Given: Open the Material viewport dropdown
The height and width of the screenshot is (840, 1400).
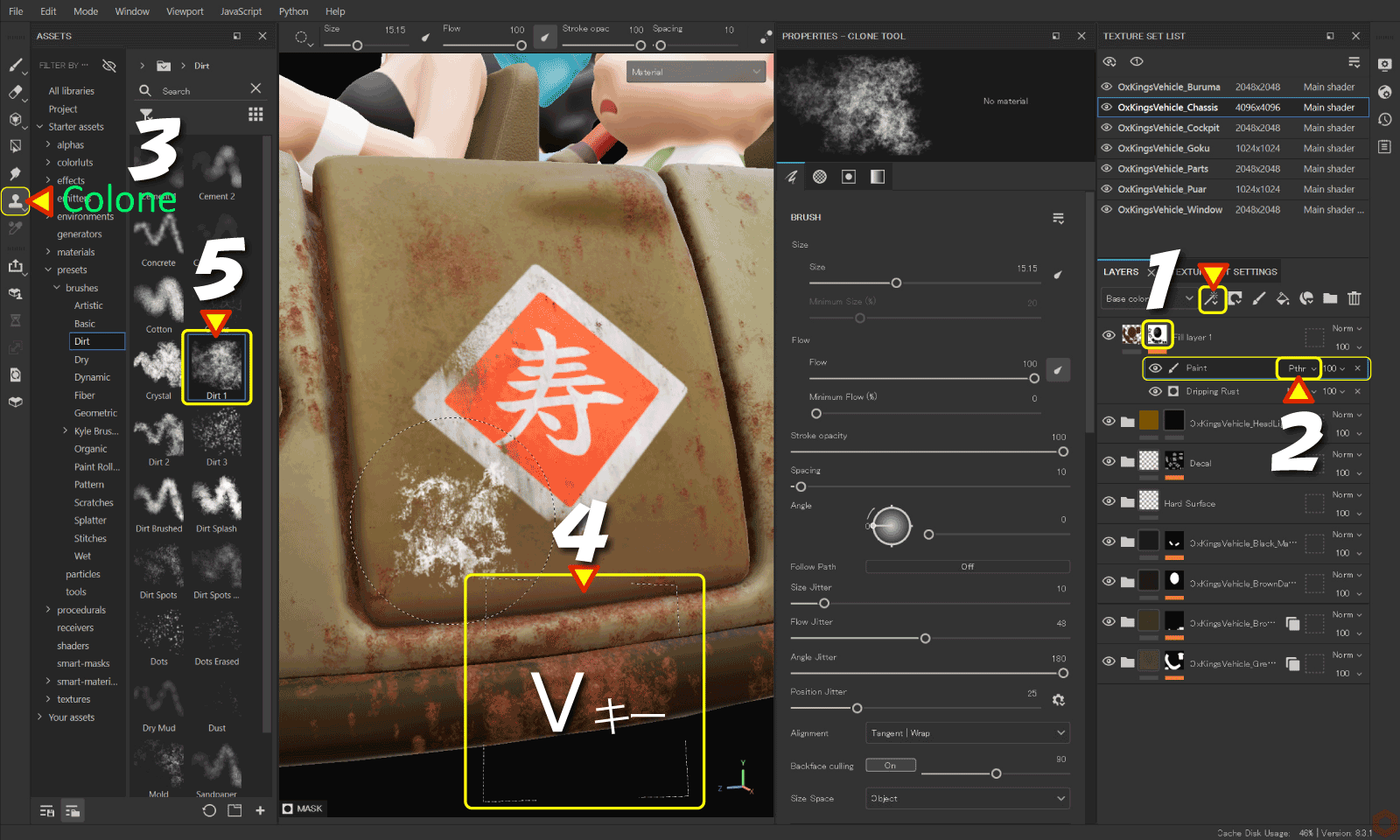Looking at the screenshot, I should point(696,72).
